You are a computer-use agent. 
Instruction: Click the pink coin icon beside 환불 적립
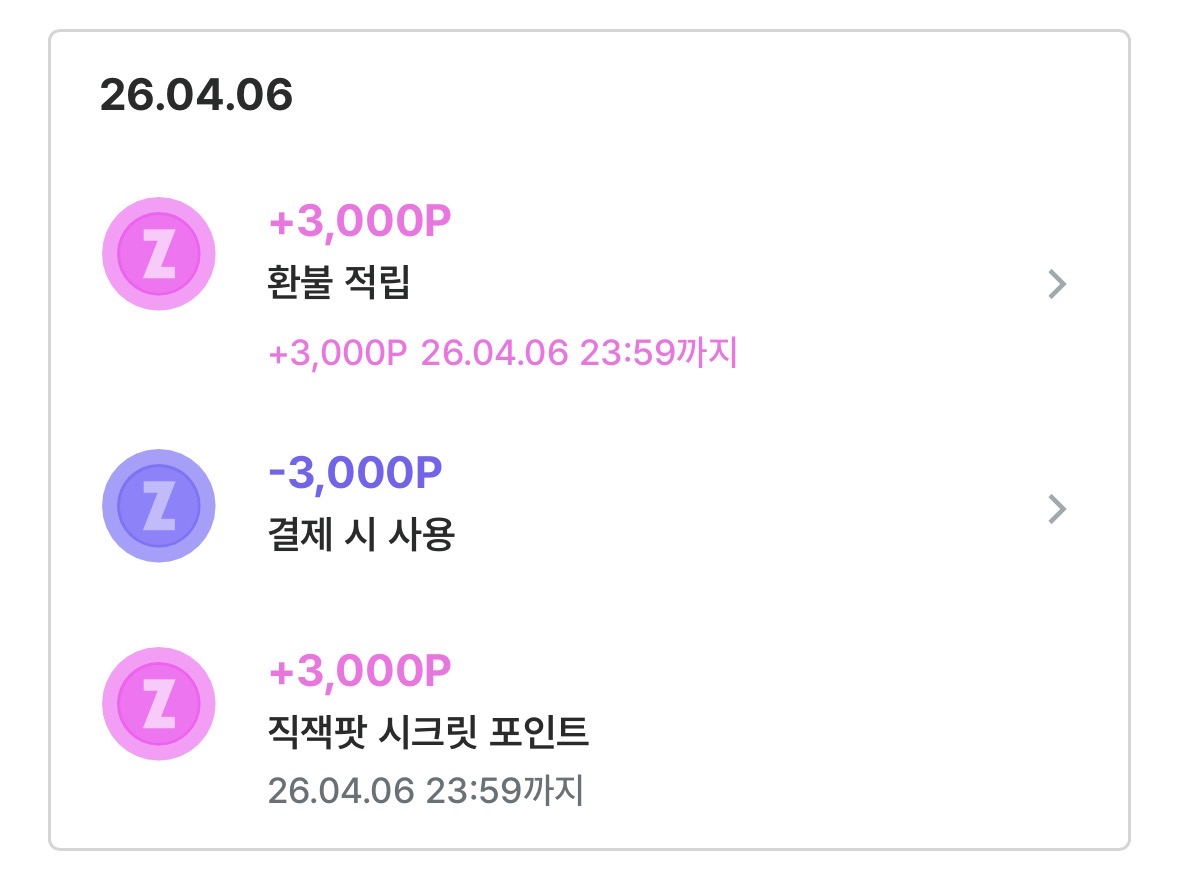(159, 254)
